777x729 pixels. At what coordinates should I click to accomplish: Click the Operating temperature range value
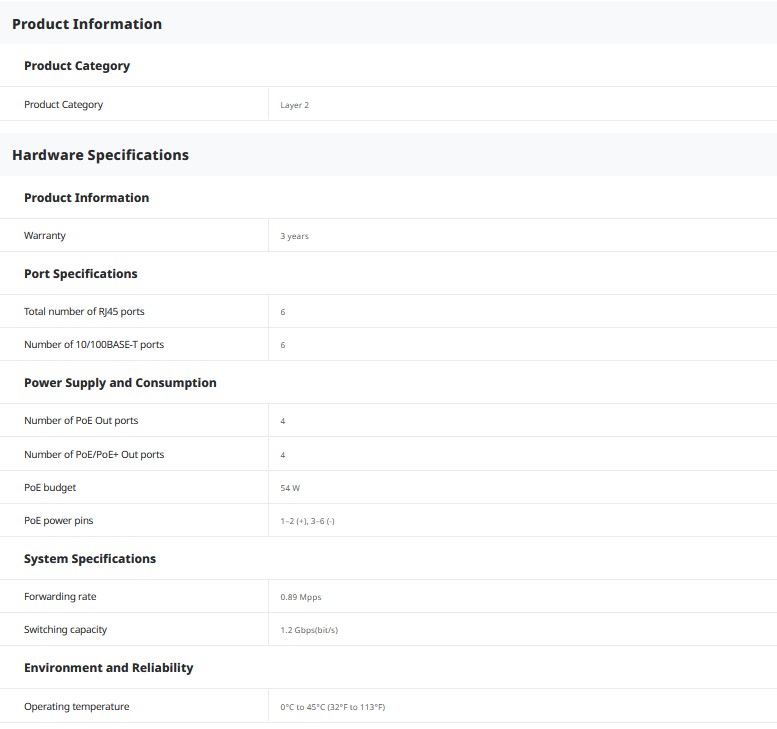(333, 708)
